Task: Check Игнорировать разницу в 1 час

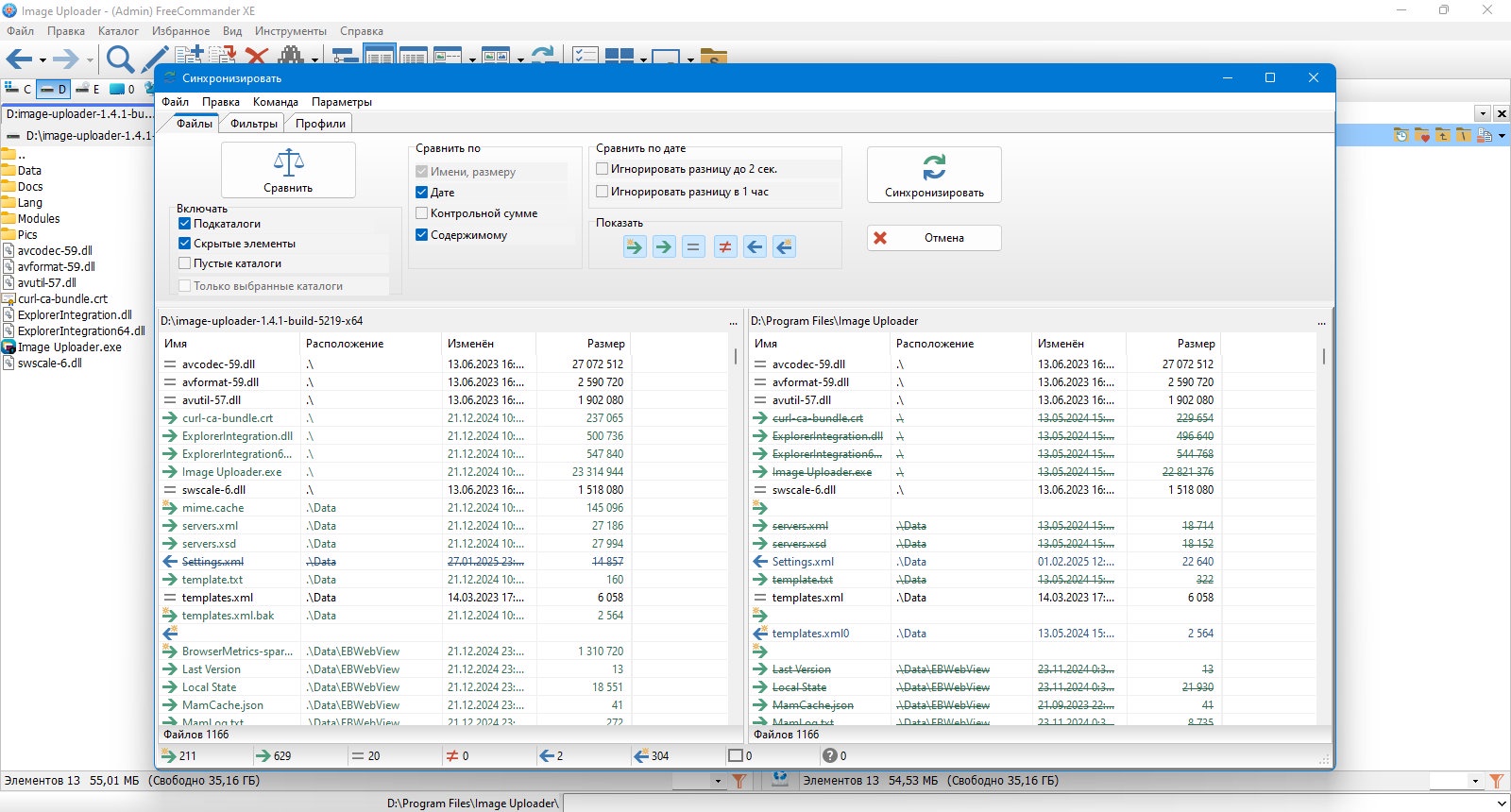Action: 603,192
